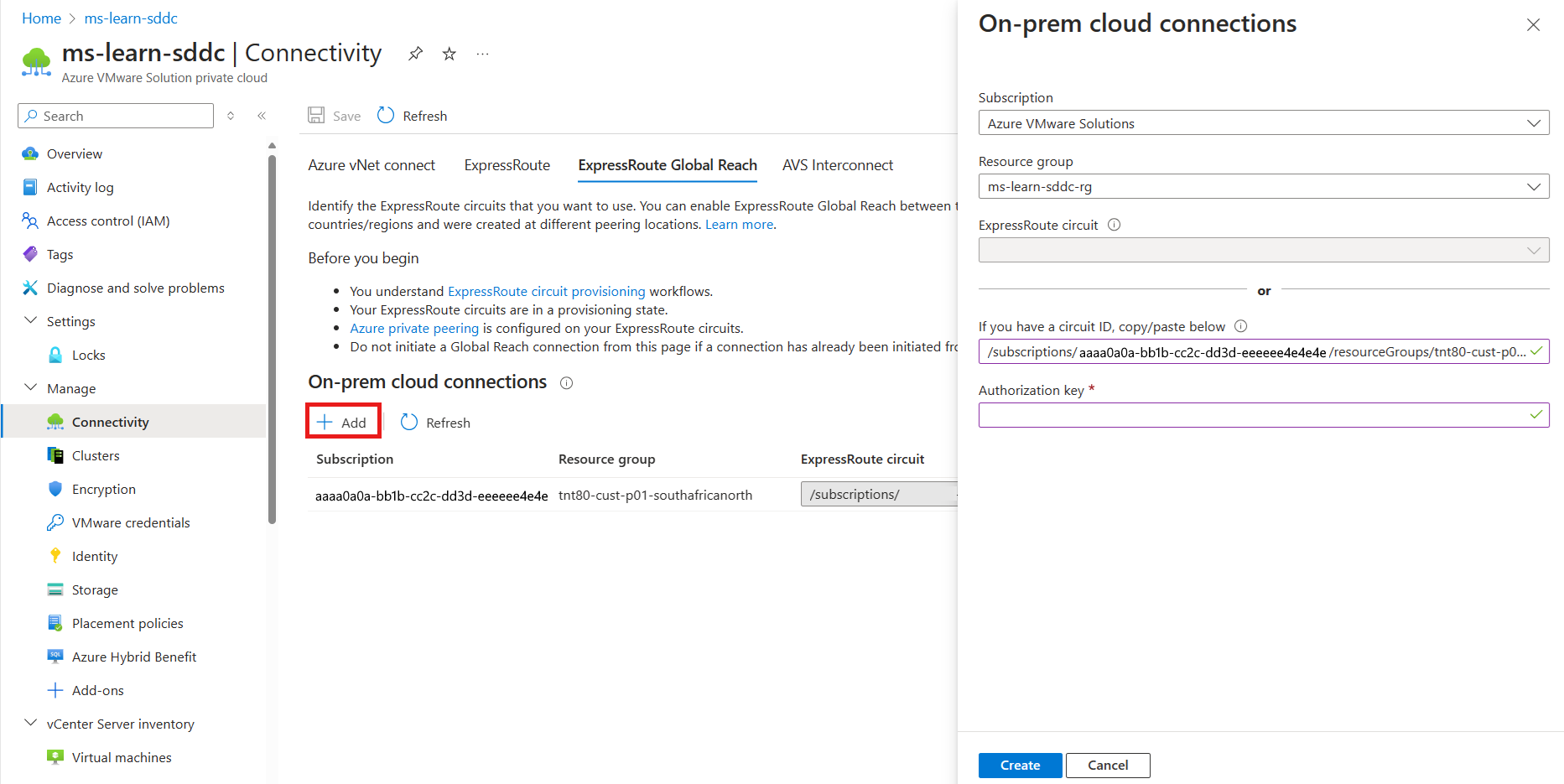1564x784 pixels.
Task: Cancel the on-prem cloud connection panel
Action: click(x=1108, y=765)
